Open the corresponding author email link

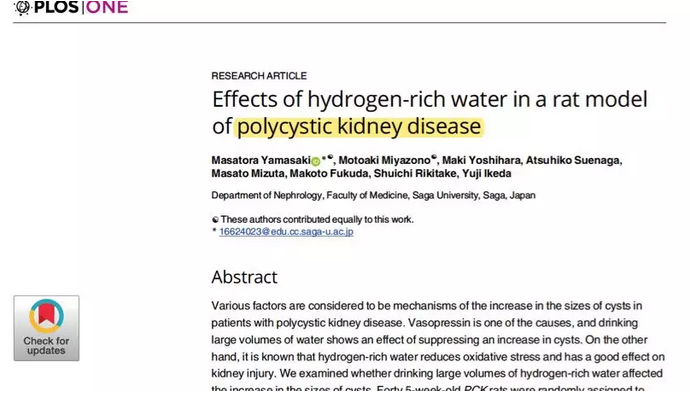click(286, 232)
